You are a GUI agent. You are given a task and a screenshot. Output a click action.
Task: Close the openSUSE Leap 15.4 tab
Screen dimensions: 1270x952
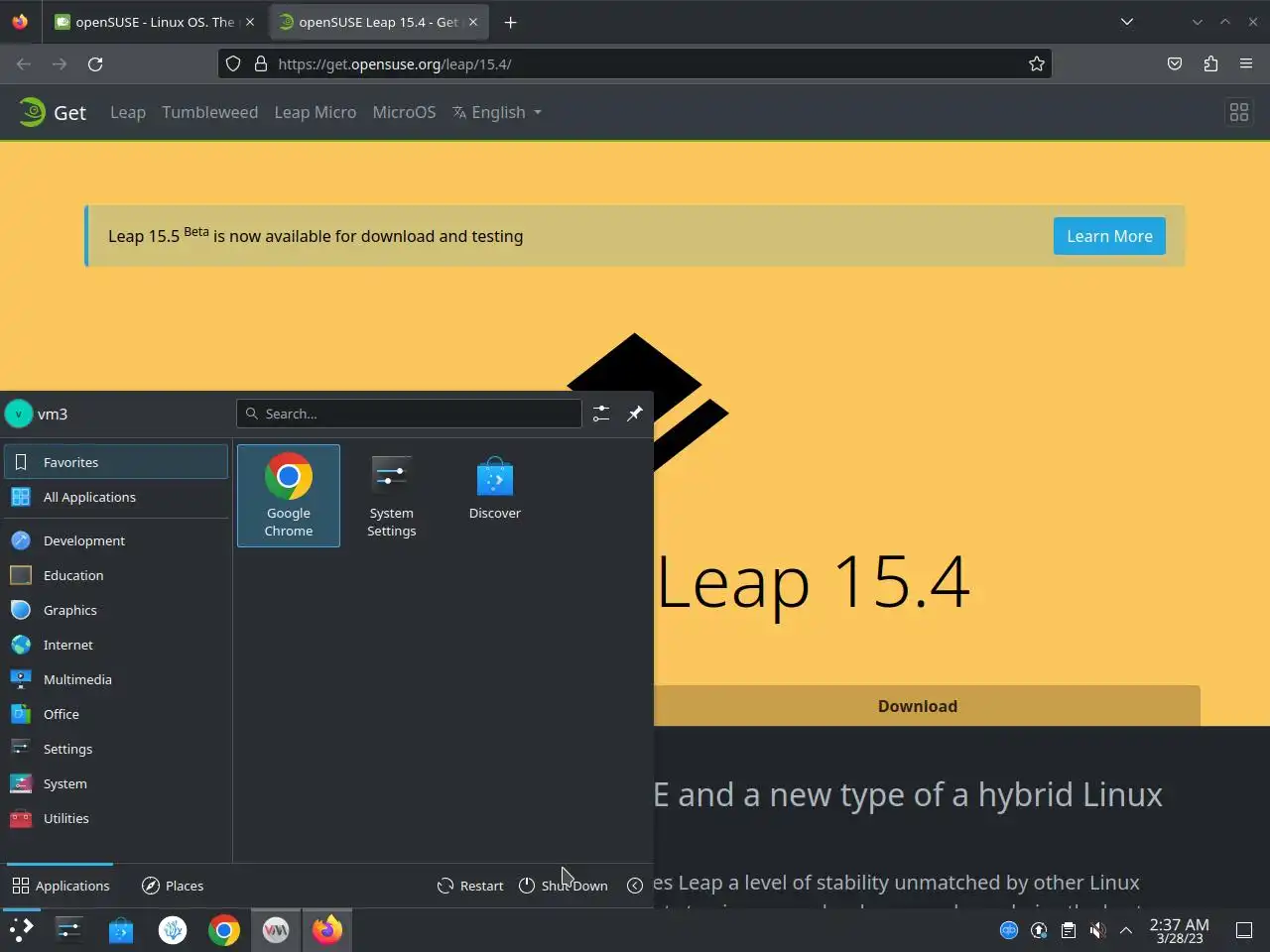point(473,22)
